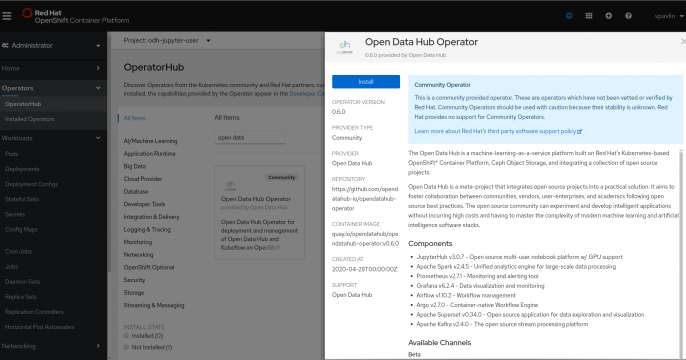The image size is (686, 360).
Task: Click the Community badge on operator card
Action: click(x=281, y=177)
